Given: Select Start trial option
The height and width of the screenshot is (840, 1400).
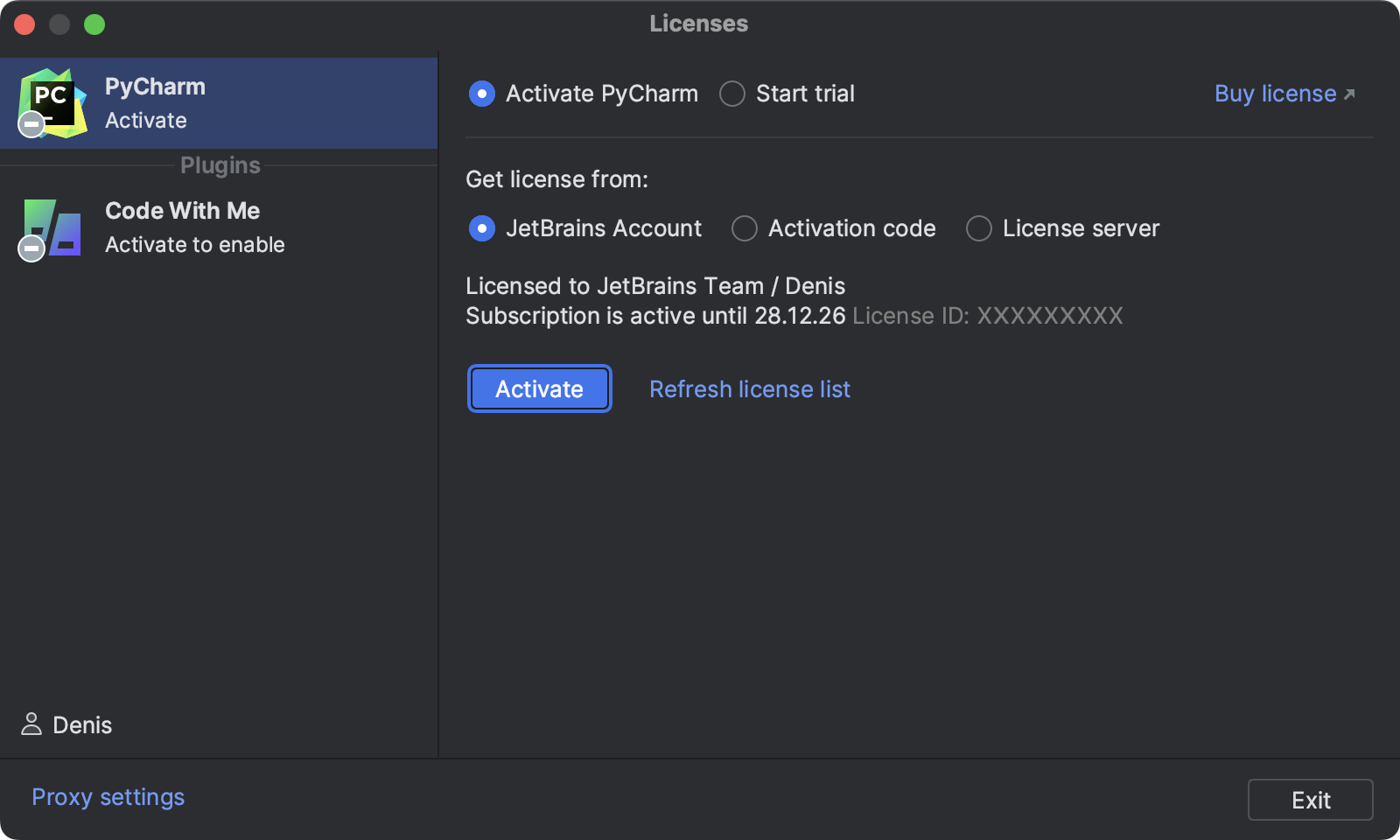Looking at the screenshot, I should (x=731, y=94).
